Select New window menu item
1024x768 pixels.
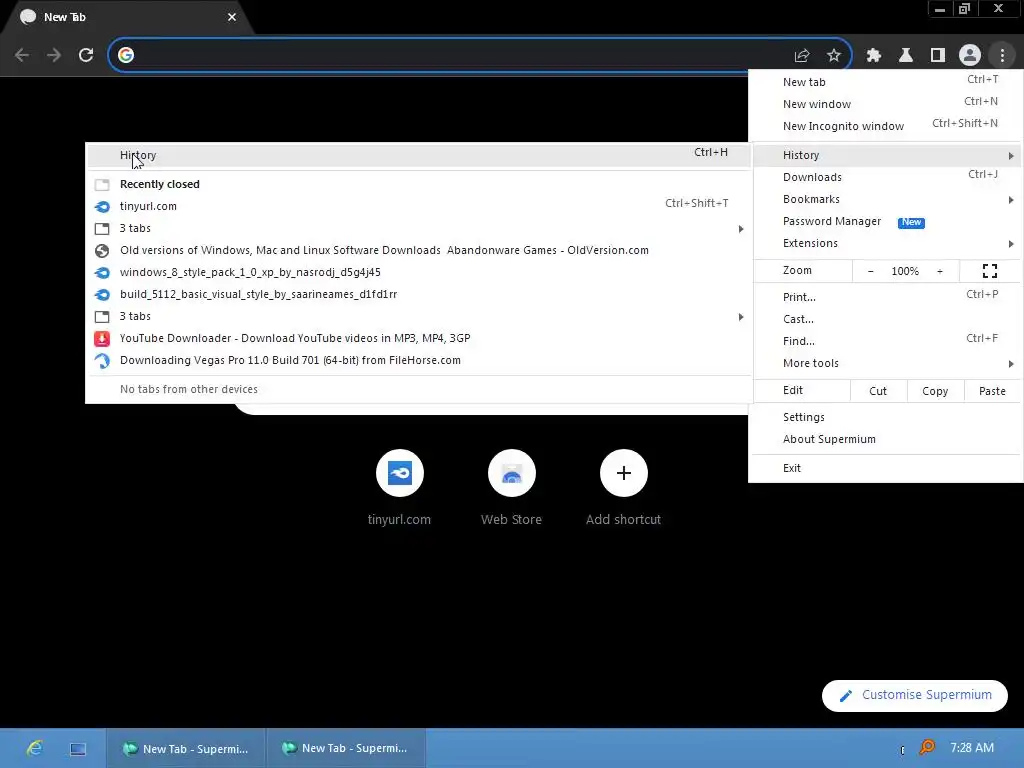pos(888,104)
